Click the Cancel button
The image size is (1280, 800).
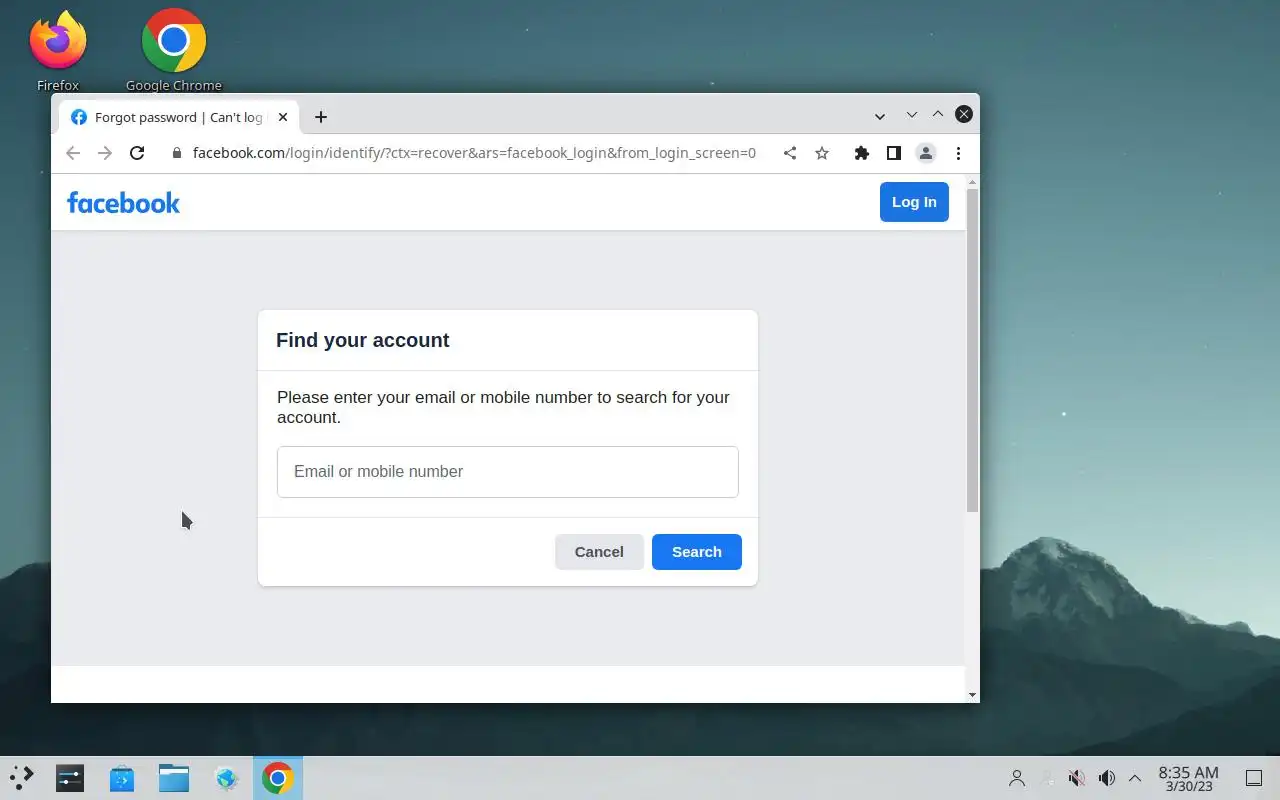coord(599,552)
